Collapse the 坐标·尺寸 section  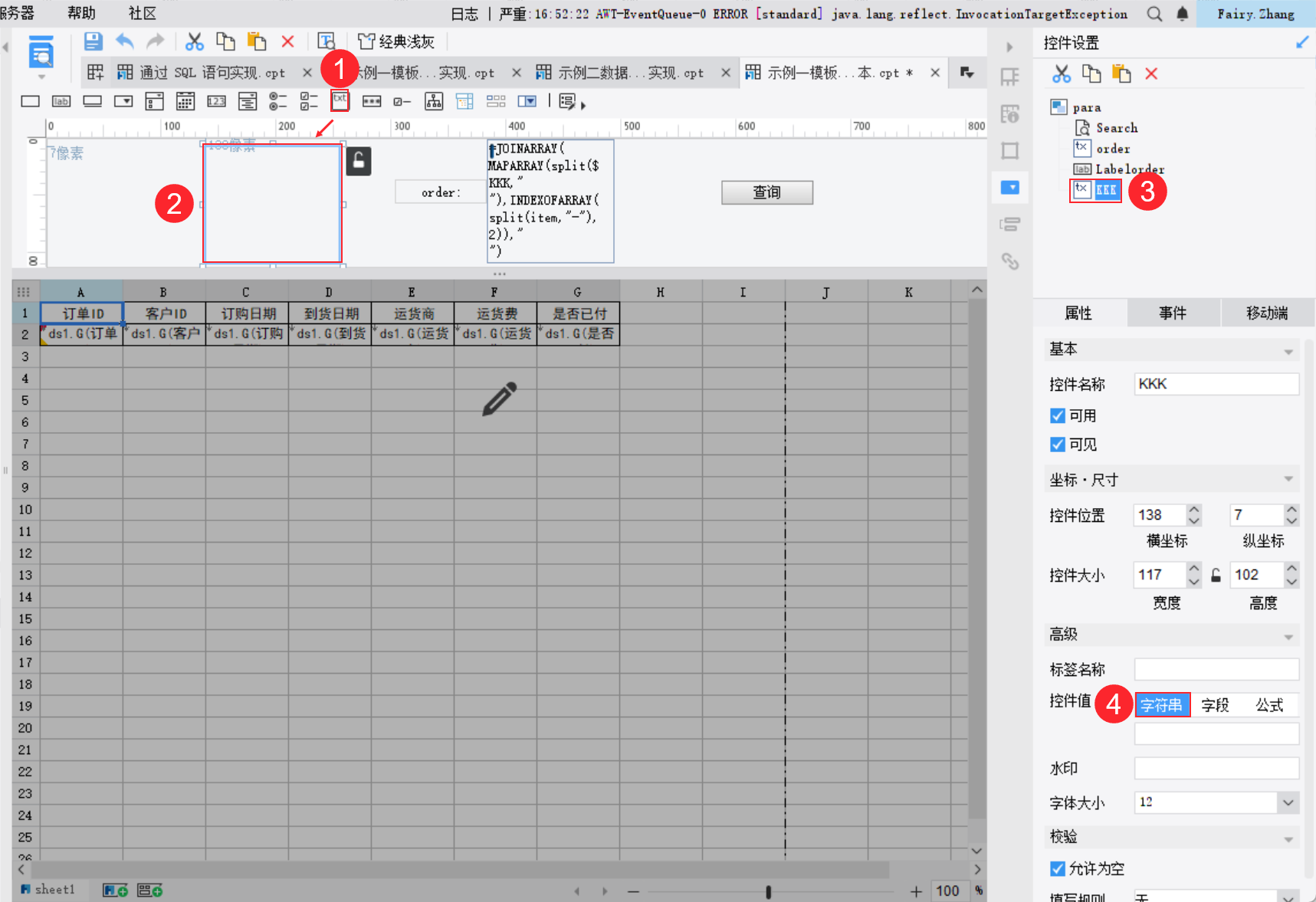(x=1288, y=480)
